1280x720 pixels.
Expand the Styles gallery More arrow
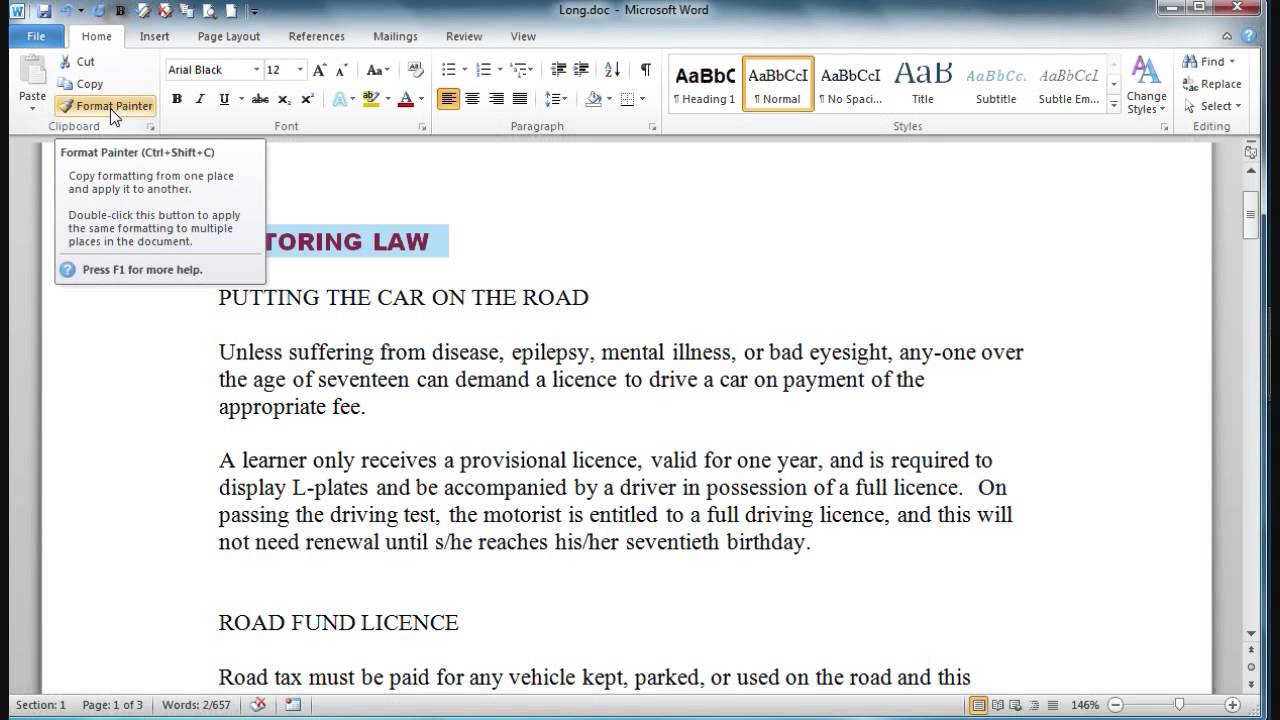point(1114,104)
